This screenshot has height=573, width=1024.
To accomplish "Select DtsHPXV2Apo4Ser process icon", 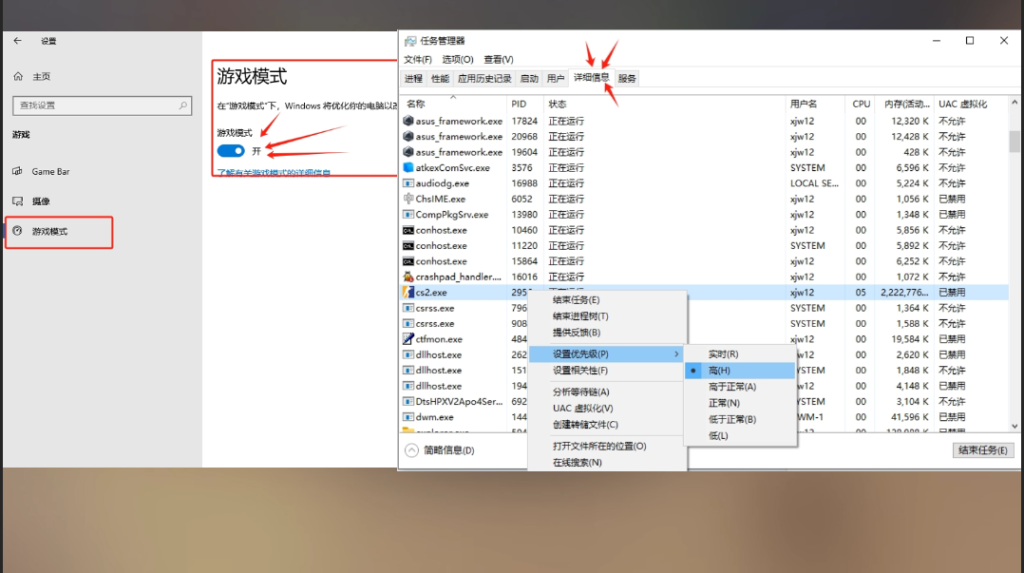I will [408, 401].
